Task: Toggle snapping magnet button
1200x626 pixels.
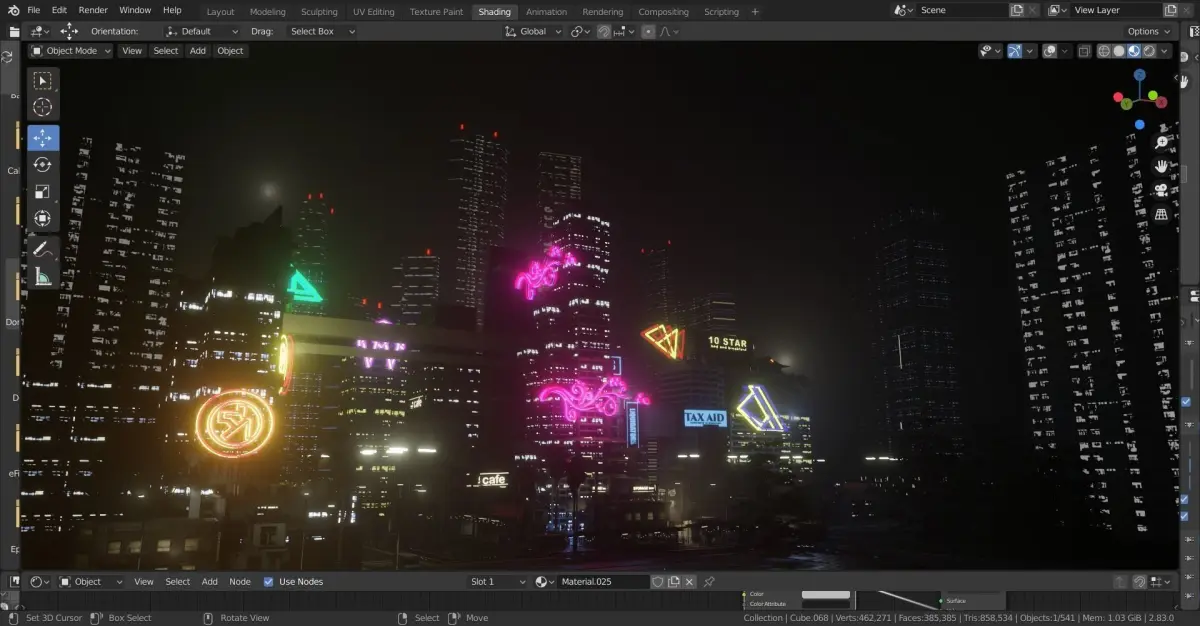Action: click(604, 31)
